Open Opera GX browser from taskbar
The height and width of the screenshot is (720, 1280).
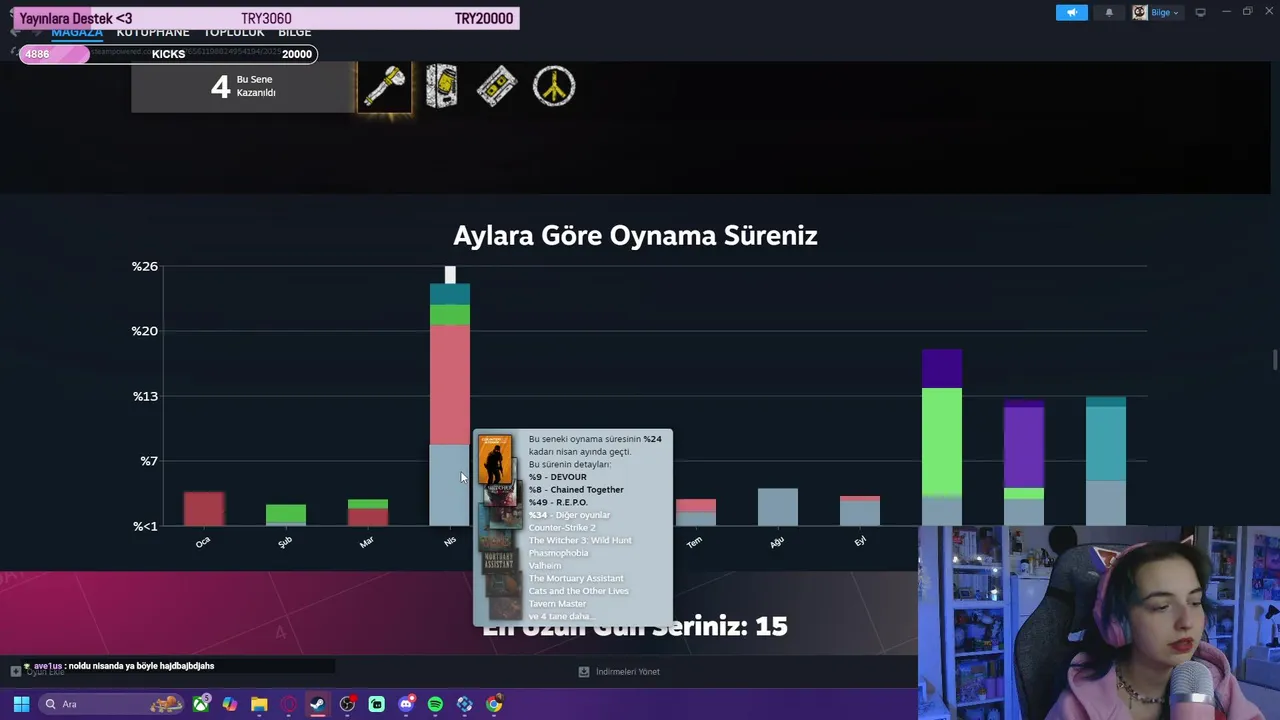click(x=288, y=704)
